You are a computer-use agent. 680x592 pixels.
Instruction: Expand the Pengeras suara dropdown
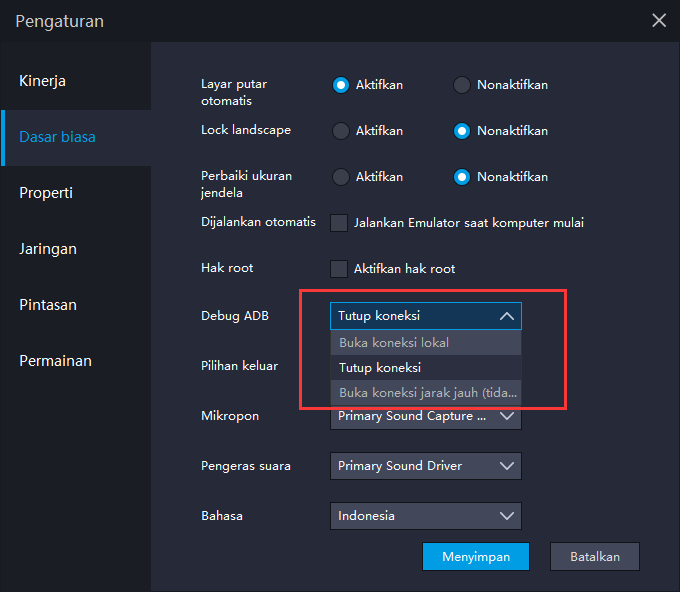tap(425, 466)
